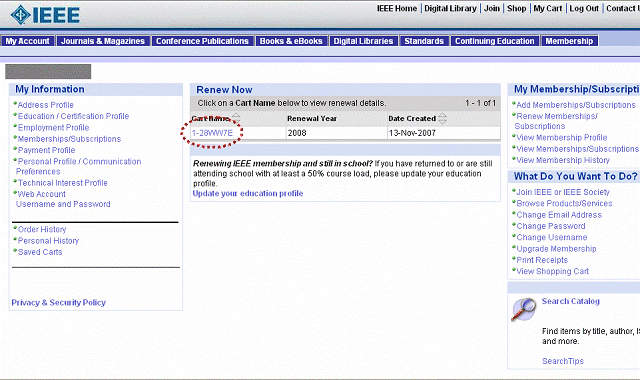This screenshot has height=380, width=640.
Task: Click the Shop top link
Action: coord(516,9)
